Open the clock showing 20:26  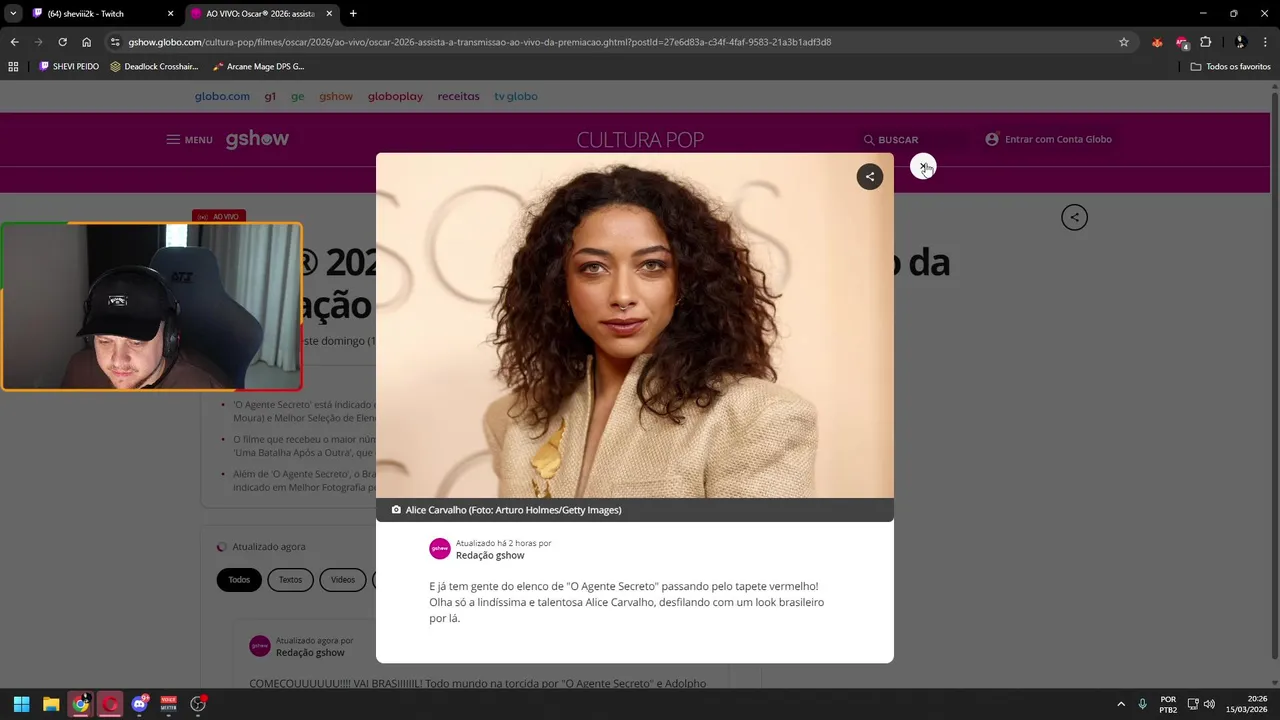click(1249, 704)
